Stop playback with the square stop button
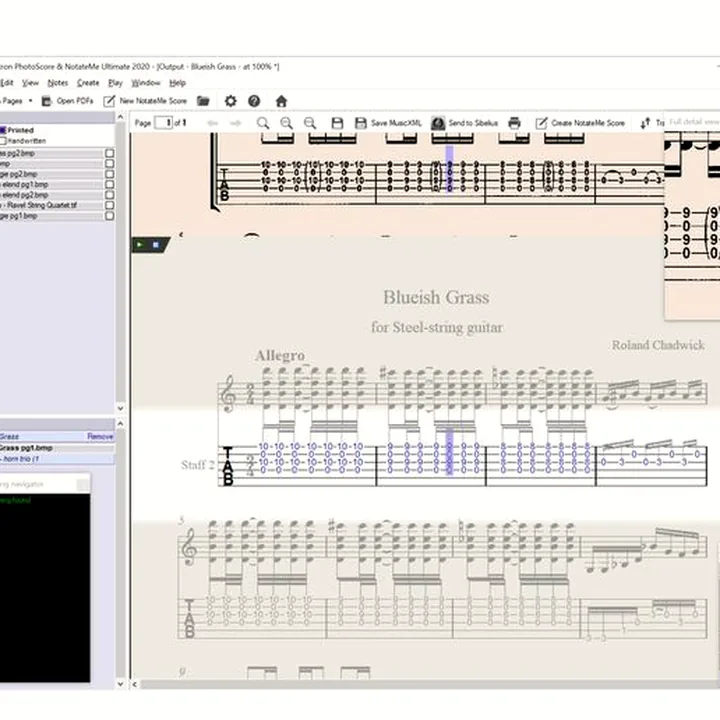The width and height of the screenshot is (720, 720). pyautogui.click(x=156, y=245)
